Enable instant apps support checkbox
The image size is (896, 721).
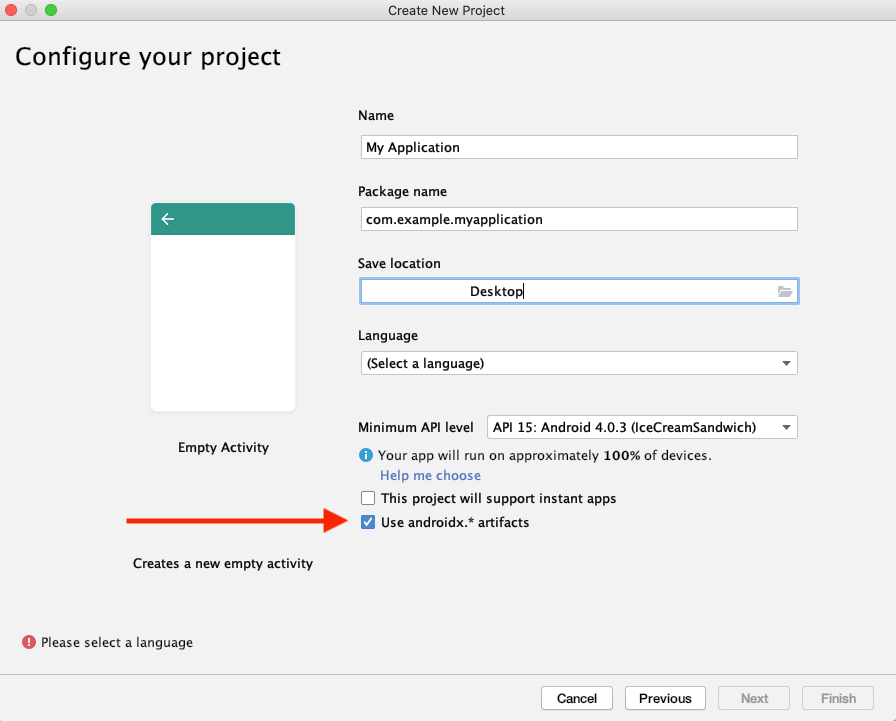tap(368, 498)
